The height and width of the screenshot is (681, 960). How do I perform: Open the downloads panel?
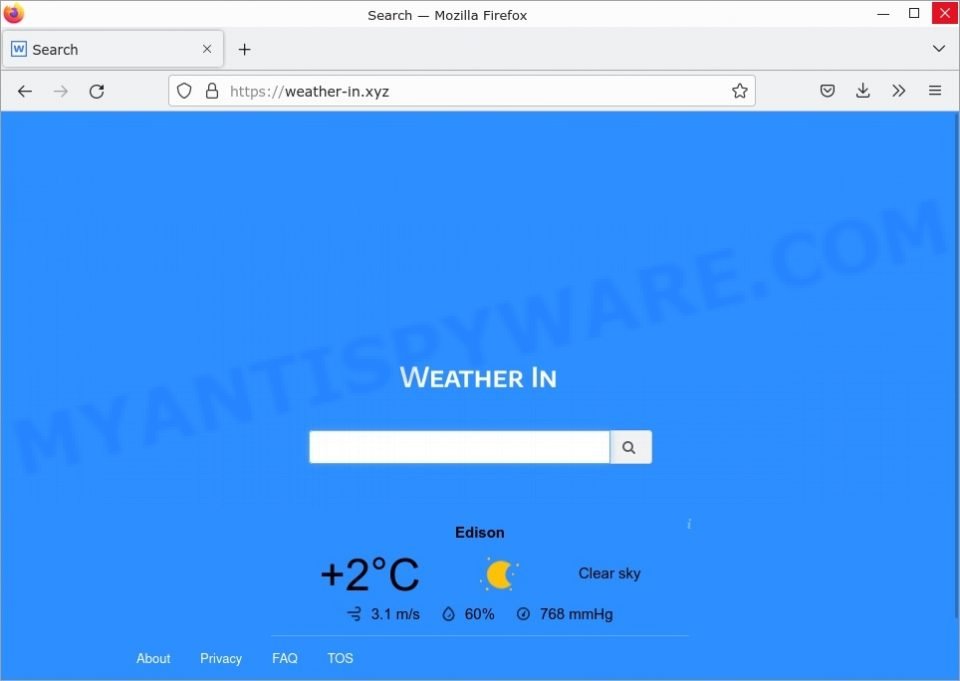tap(863, 91)
